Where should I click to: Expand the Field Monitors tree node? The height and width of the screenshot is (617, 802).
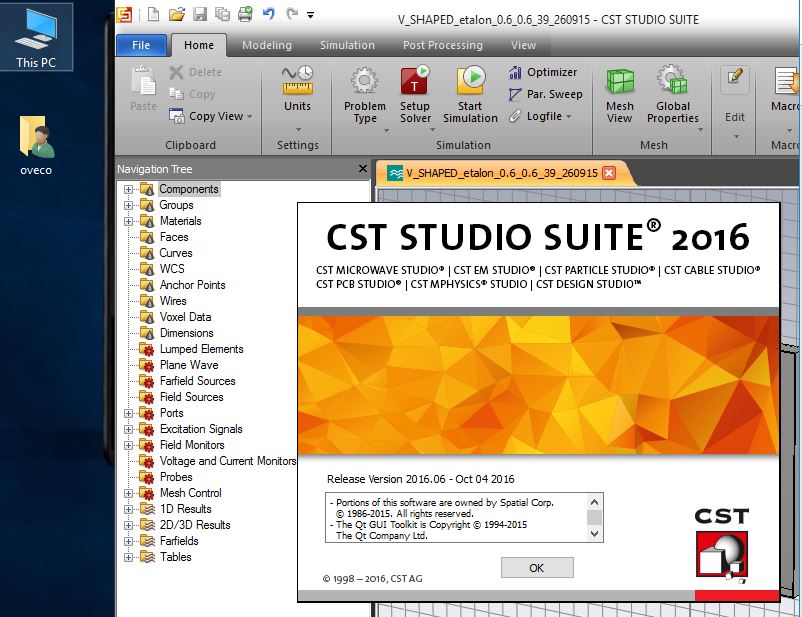click(x=128, y=445)
